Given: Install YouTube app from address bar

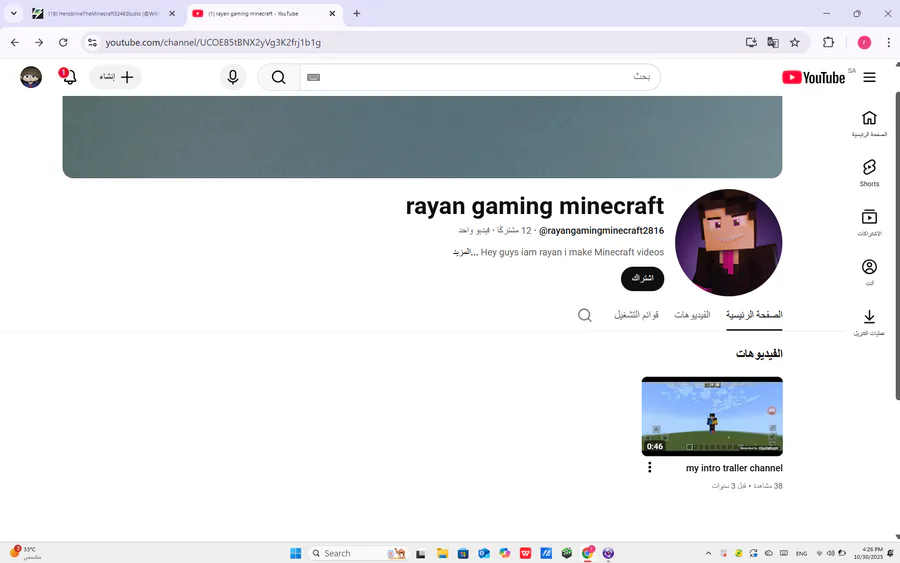Looking at the screenshot, I should [x=751, y=42].
